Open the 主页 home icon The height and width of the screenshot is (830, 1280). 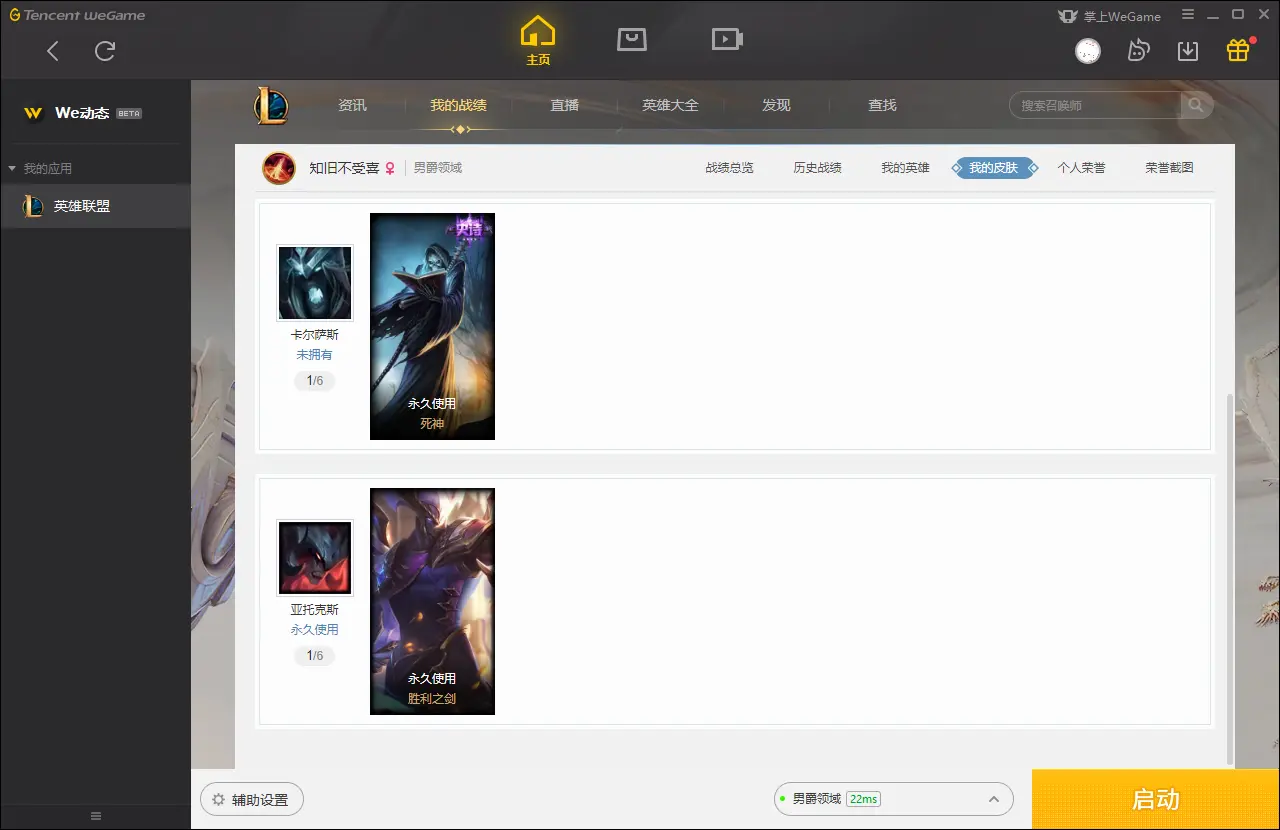click(x=538, y=41)
